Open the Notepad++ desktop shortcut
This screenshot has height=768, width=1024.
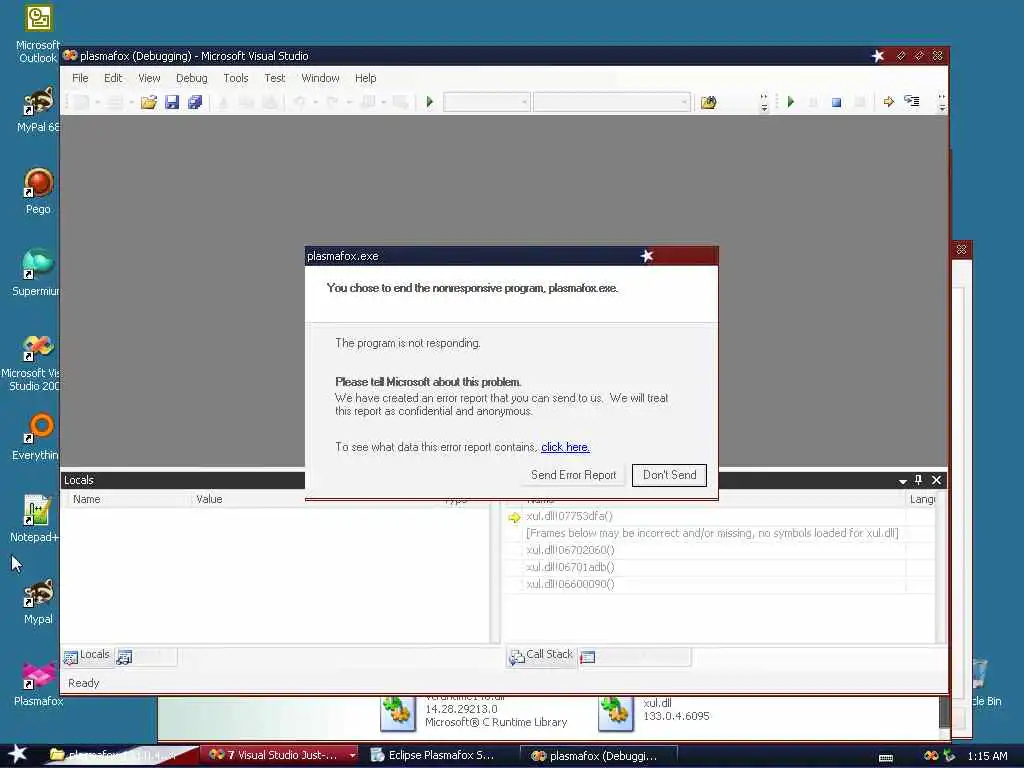(35, 519)
